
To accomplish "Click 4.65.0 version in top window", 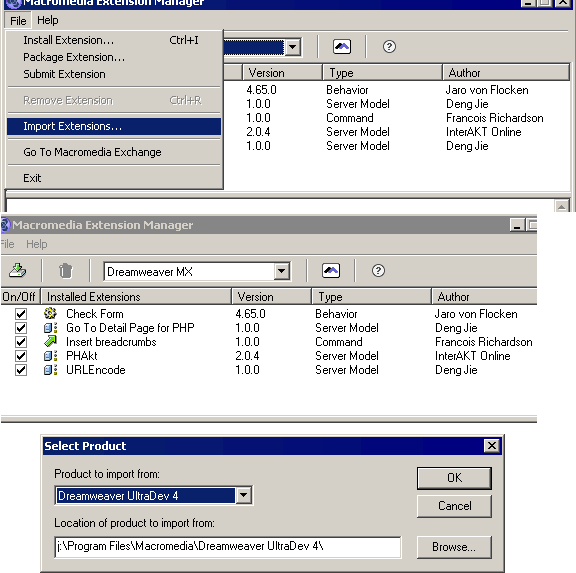I will (x=261, y=90).
